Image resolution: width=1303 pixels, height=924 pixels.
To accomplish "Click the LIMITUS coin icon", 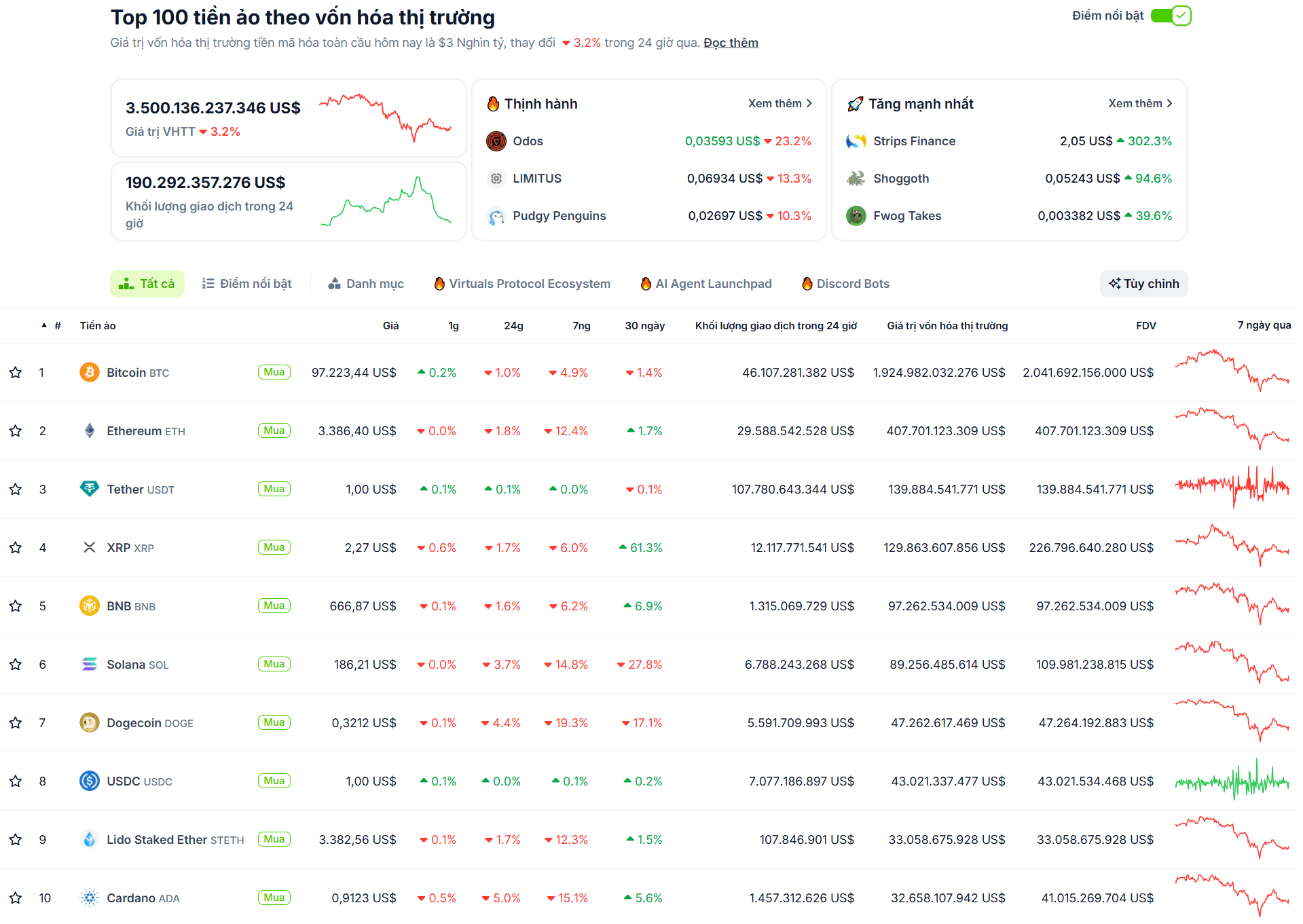I will pos(496,179).
